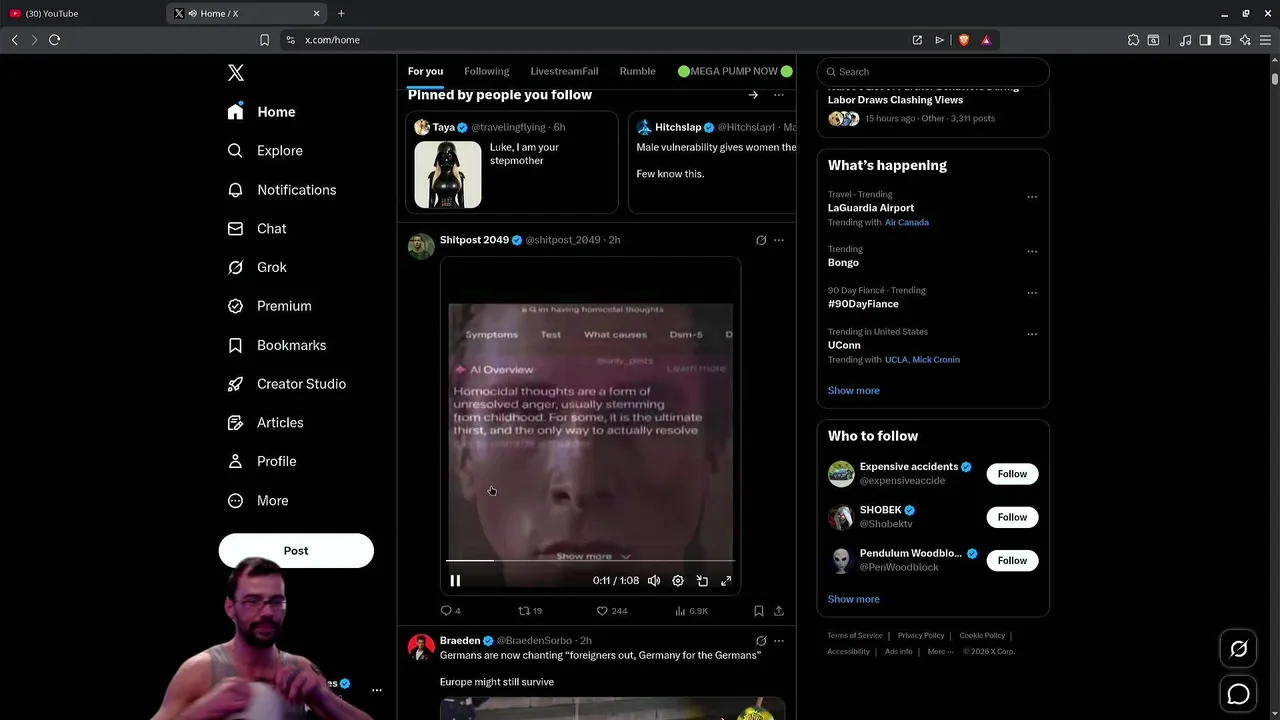Toggle picture-in-picture for the video

tap(702, 580)
